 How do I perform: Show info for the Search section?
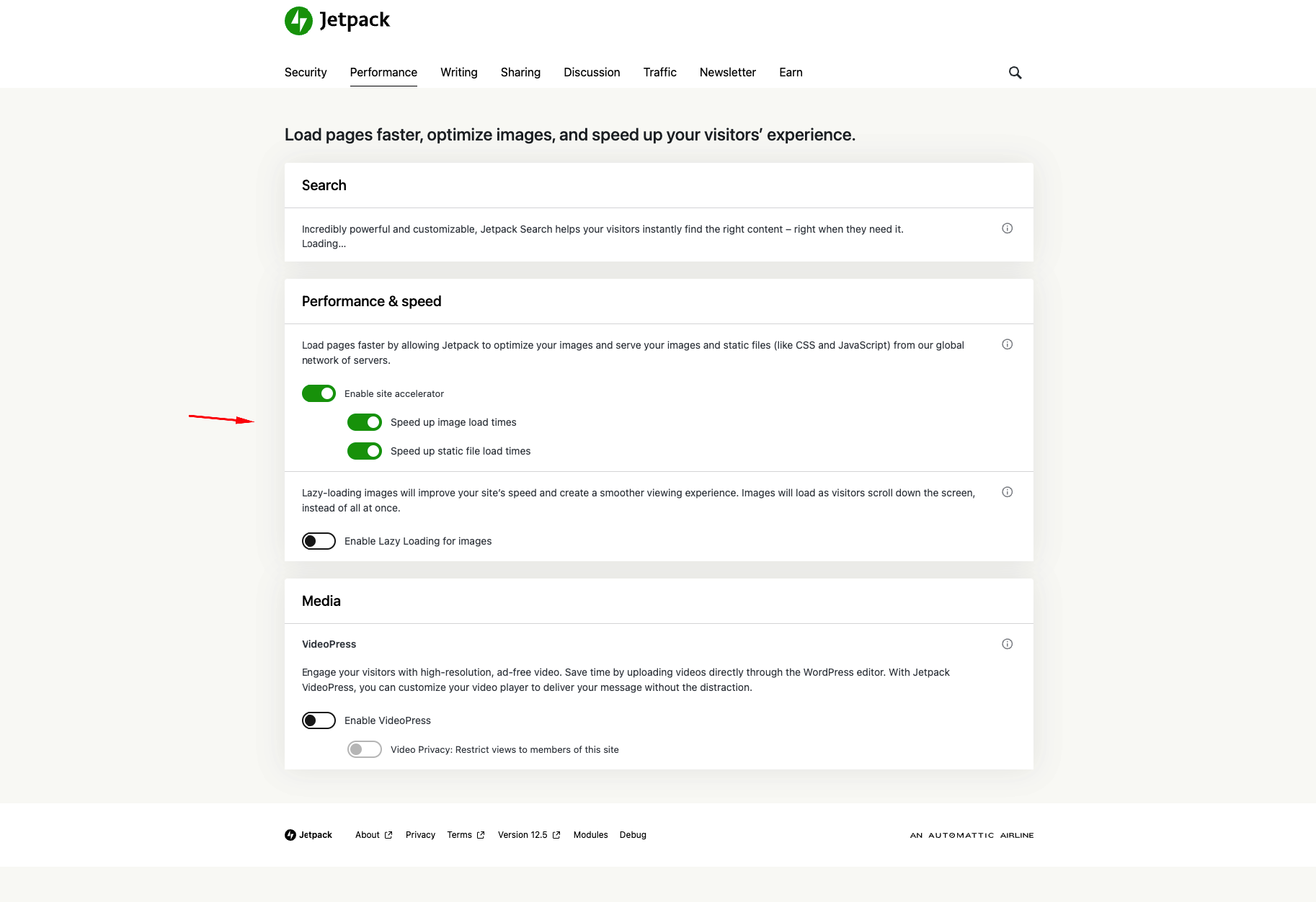[x=1007, y=228]
